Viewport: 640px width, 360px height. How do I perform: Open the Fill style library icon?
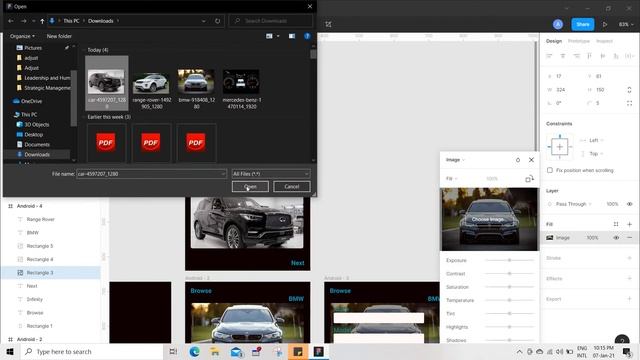coord(616,224)
